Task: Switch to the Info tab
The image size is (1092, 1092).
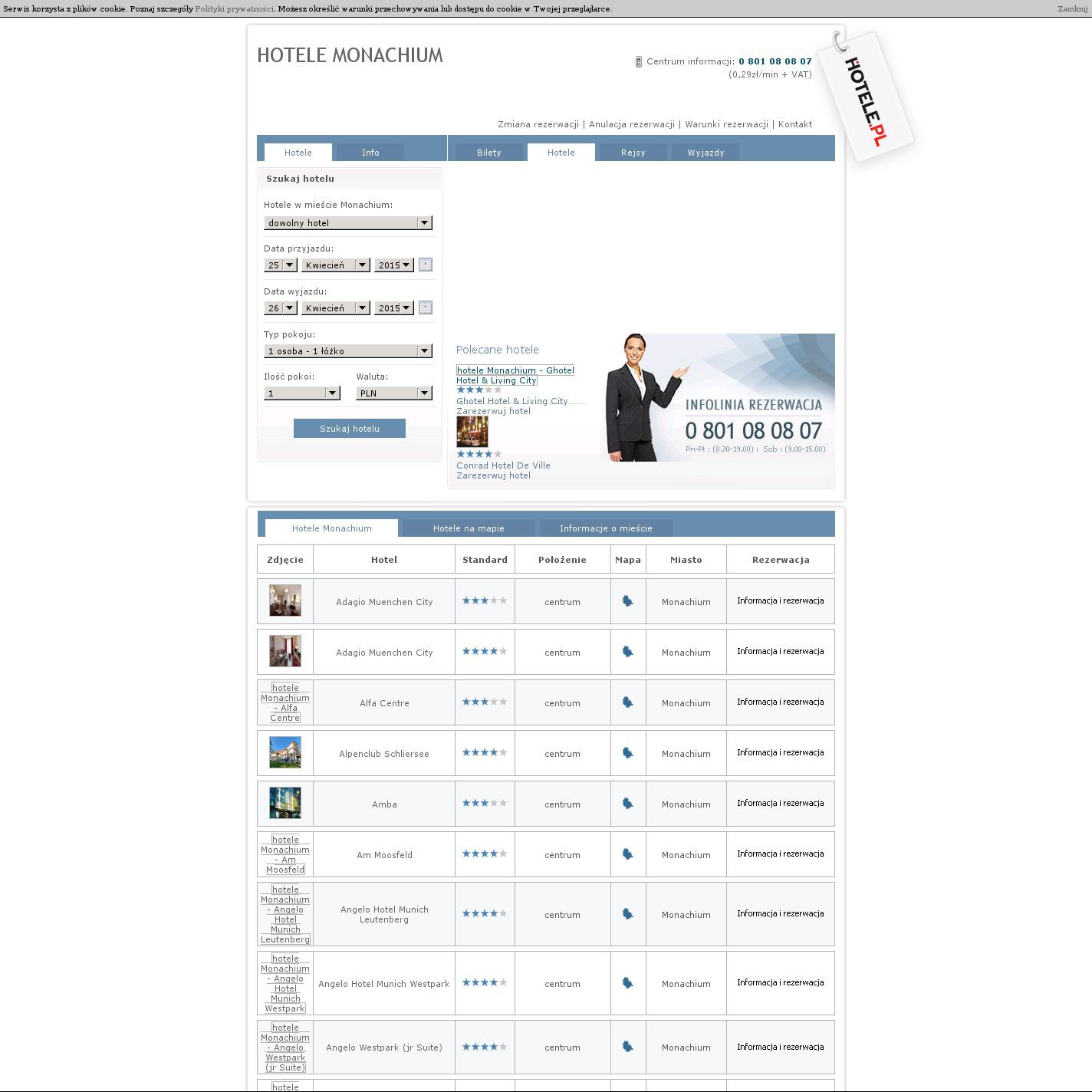Action: (370, 152)
